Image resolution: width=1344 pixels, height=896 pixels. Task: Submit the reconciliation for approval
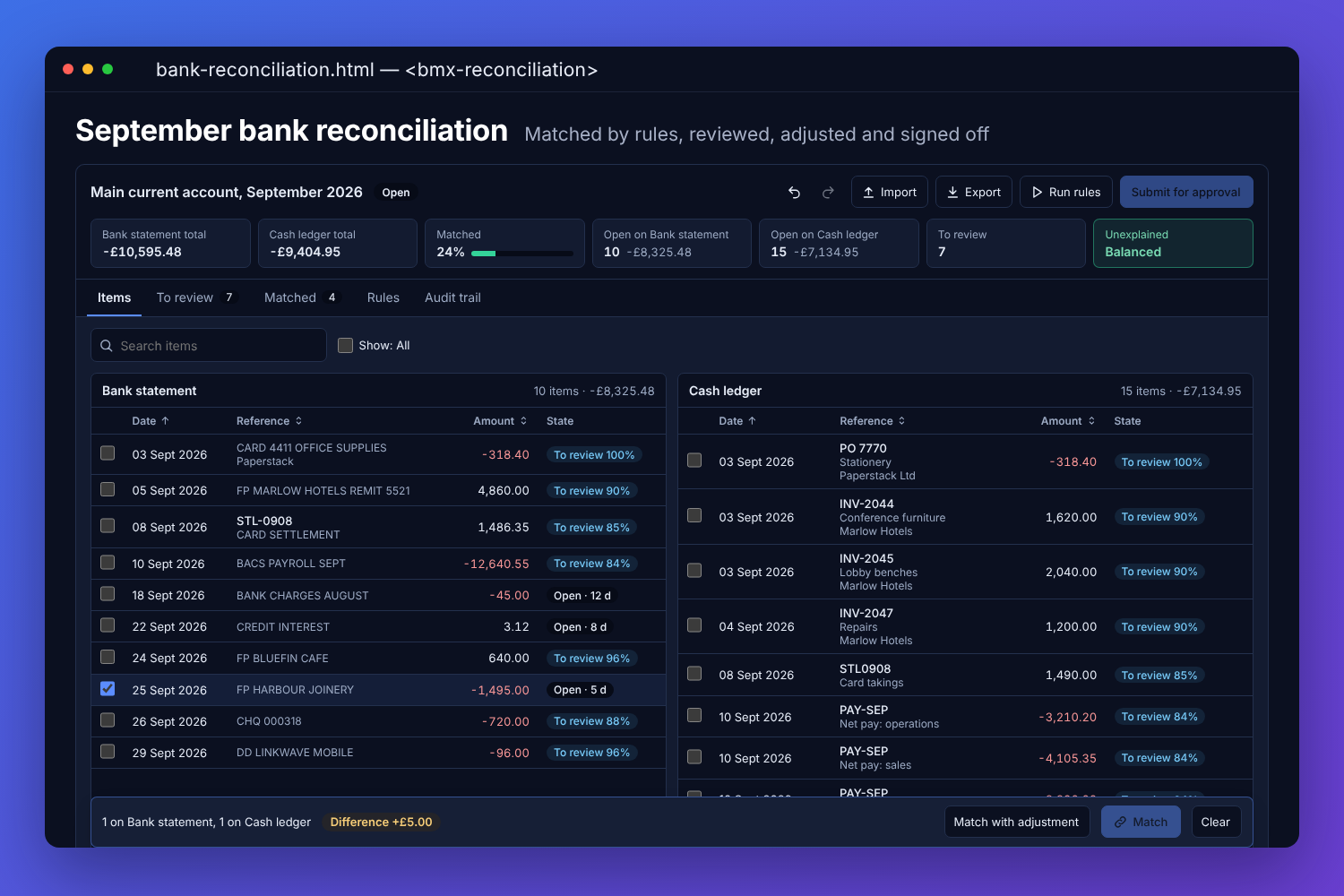pos(1186,193)
